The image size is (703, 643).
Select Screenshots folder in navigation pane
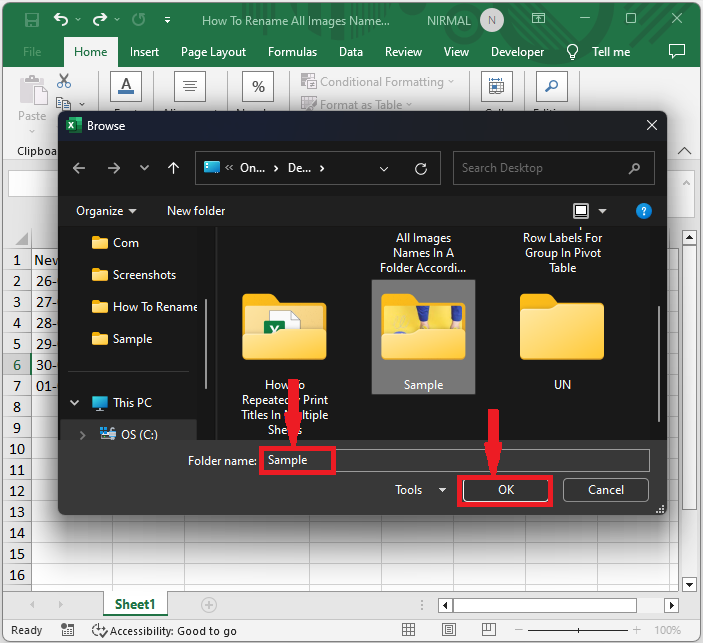tap(144, 275)
